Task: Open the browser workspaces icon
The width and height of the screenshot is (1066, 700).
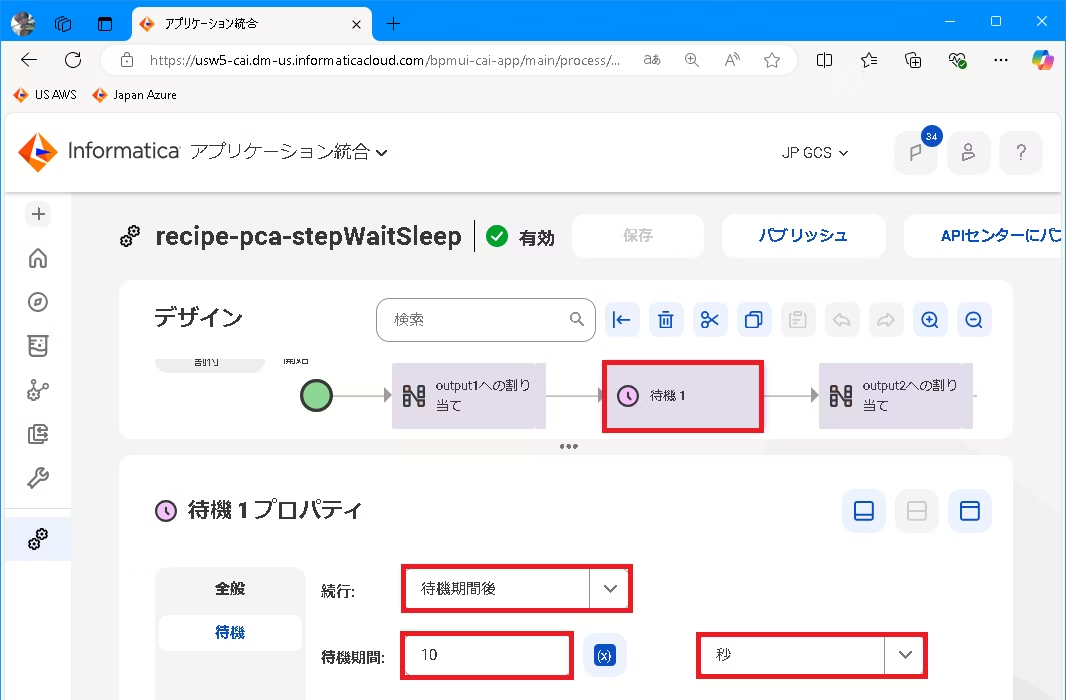Action: (x=63, y=24)
